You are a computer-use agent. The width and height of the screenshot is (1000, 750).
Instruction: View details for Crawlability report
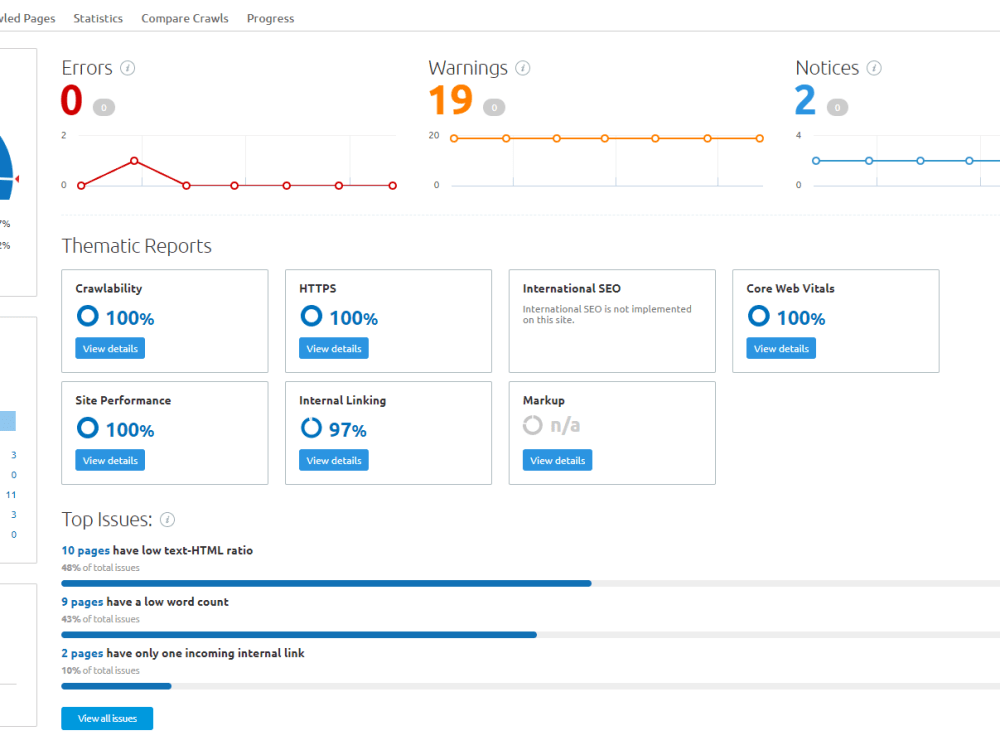click(110, 349)
